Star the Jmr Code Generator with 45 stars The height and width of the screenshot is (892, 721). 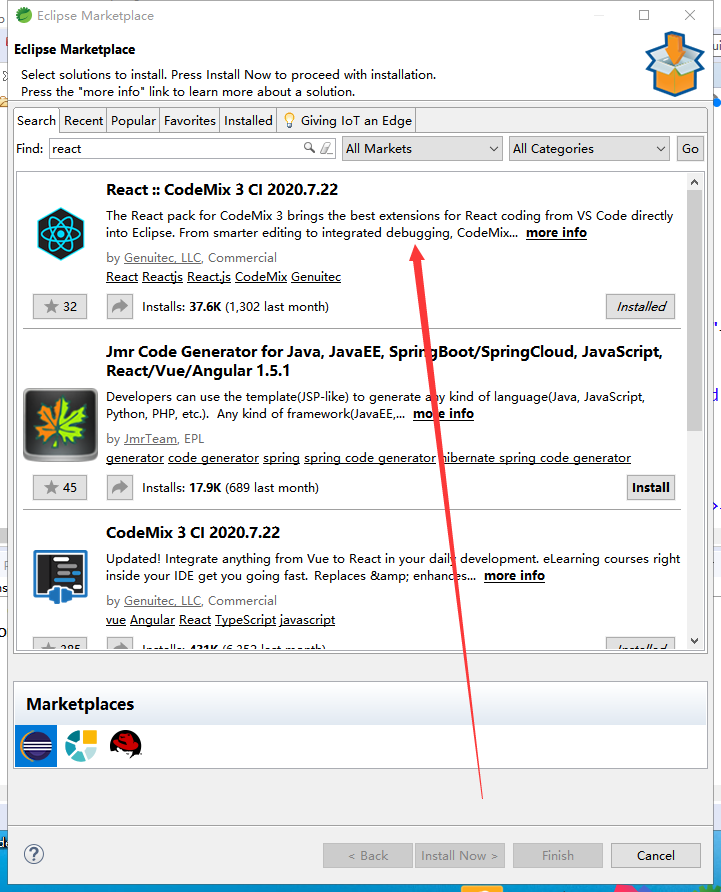click(60, 488)
